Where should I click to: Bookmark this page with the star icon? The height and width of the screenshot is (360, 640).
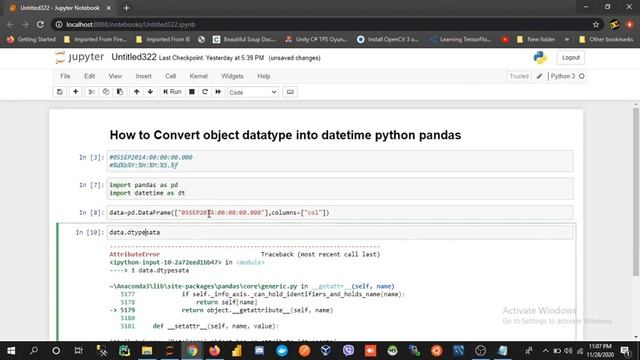tap(596, 24)
